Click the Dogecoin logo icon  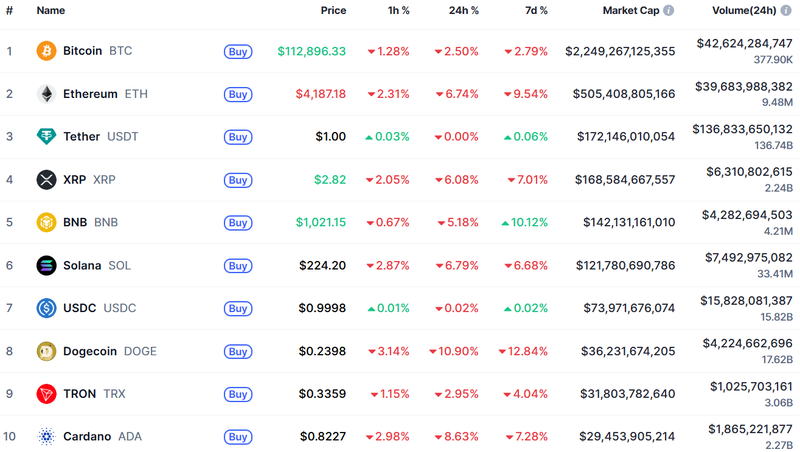pyautogui.click(x=46, y=351)
